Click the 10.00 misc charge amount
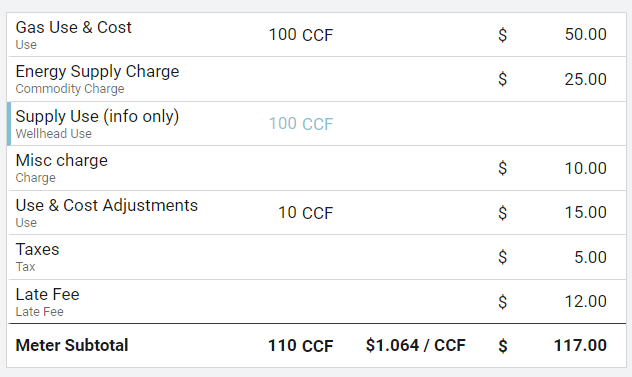Image resolution: width=632 pixels, height=377 pixels. [585, 168]
